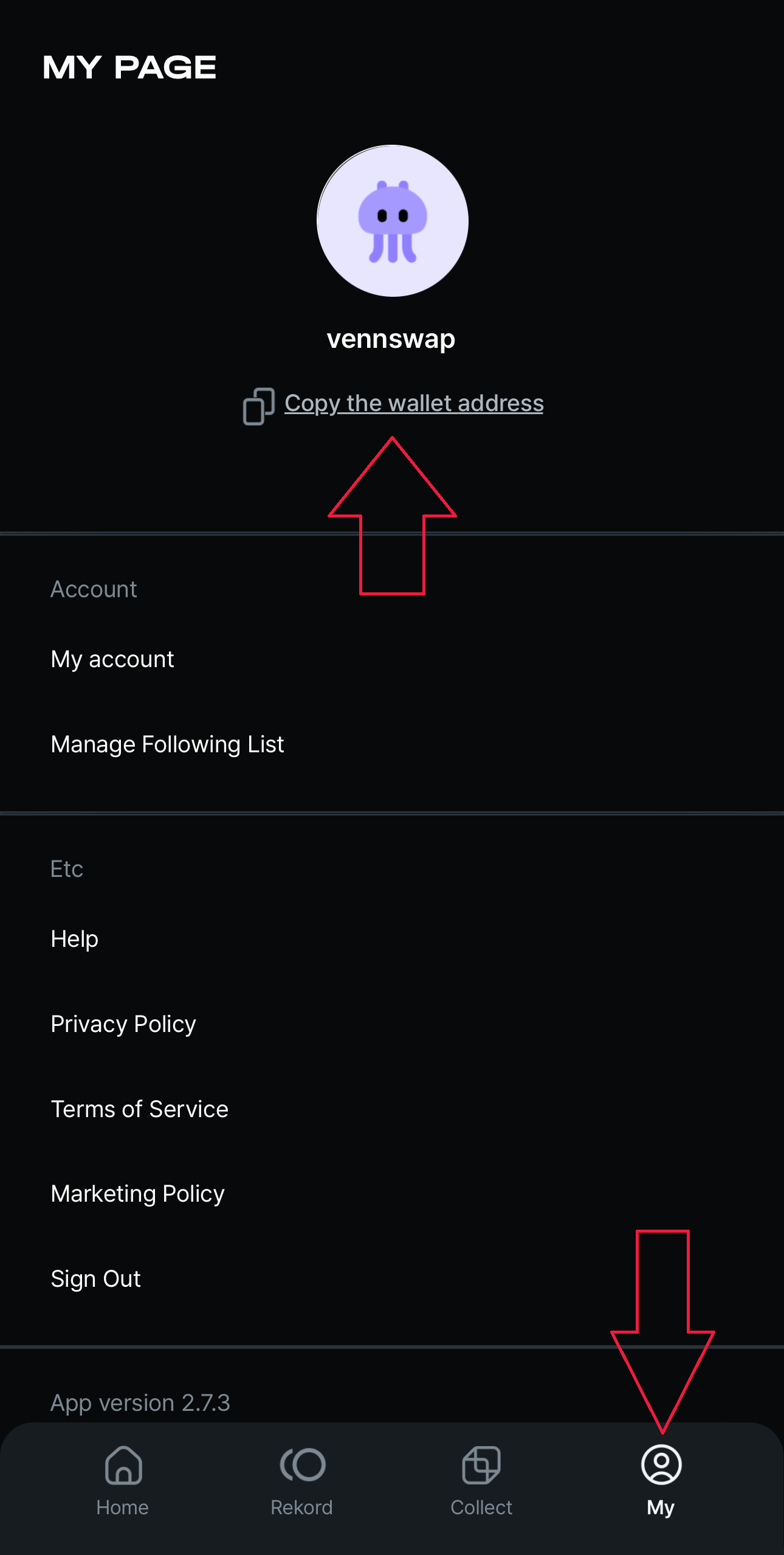
Task: Open the Rekord icon in navigation
Action: pos(303,1465)
